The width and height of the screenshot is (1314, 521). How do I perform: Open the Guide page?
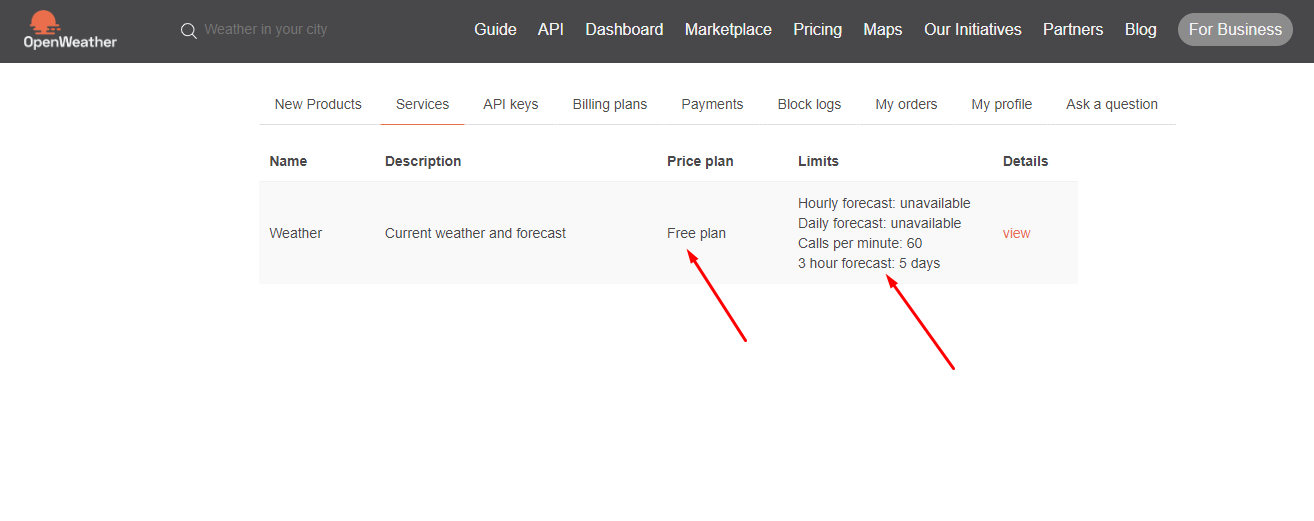coord(495,30)
